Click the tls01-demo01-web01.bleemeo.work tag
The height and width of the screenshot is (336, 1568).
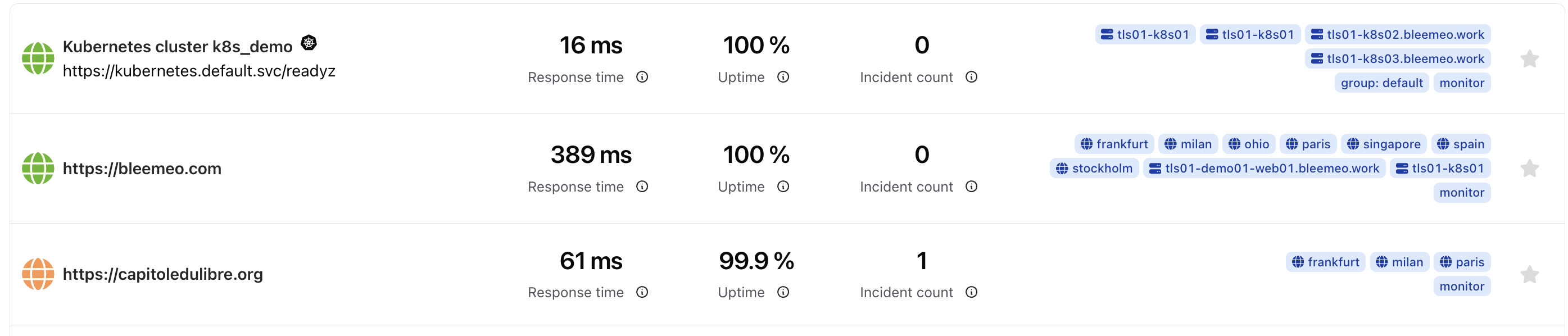(1265, 169)
